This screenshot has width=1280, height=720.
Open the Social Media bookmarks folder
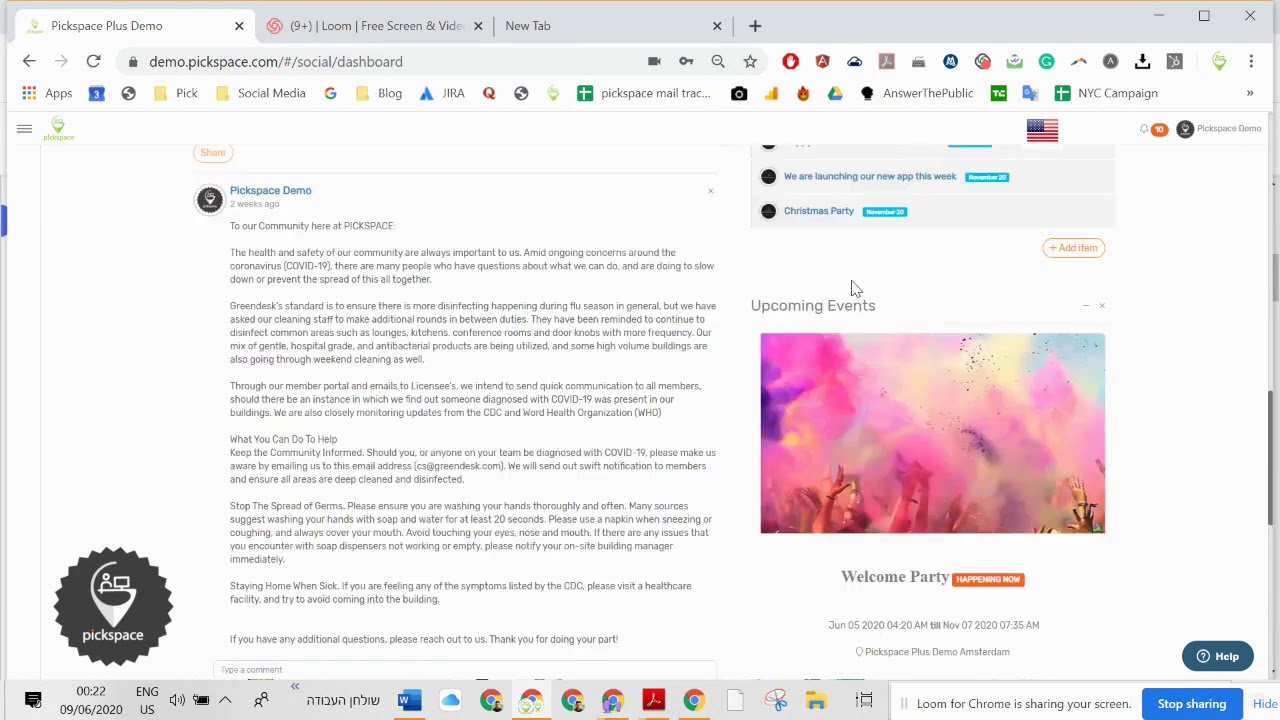(x=260, y=93)
